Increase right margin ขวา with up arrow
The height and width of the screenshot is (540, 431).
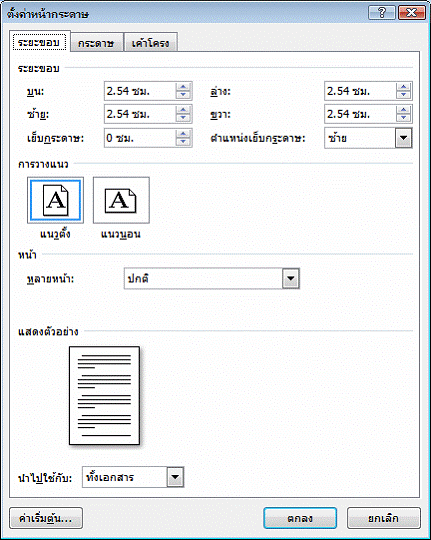[x=403, y=110]
